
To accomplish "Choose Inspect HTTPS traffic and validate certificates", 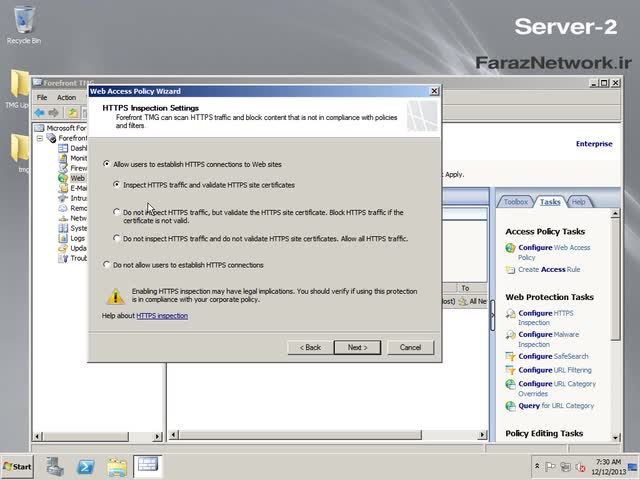I will (x=117, y=185).
